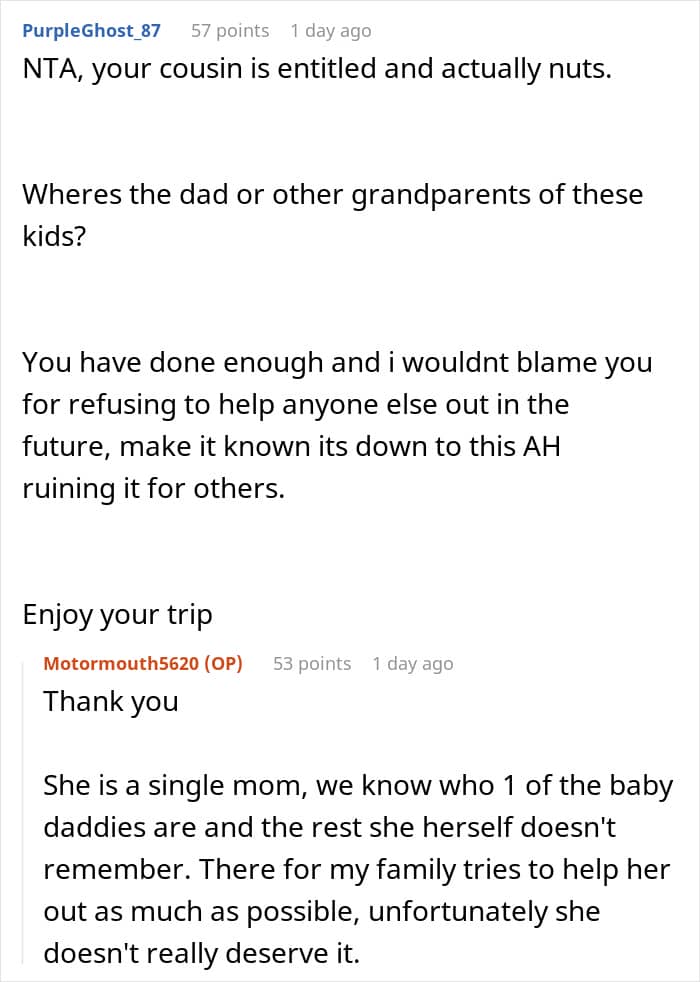Image resolution: width=700 pixels, height=982 pixels.
Task: Open Motormouth5620's user profile
Action: tap(122, 664)
